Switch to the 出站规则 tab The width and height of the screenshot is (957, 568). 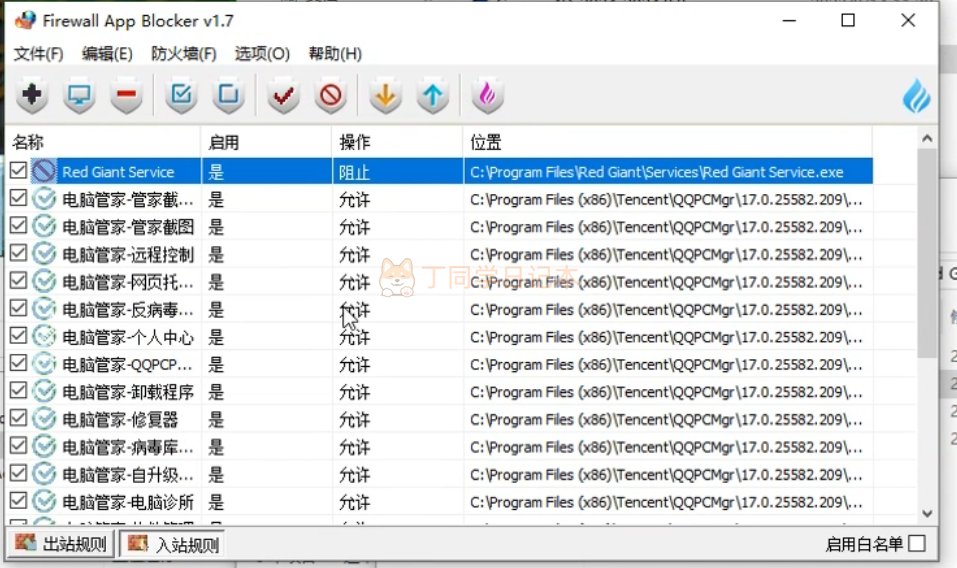click(x=60, y=543)
